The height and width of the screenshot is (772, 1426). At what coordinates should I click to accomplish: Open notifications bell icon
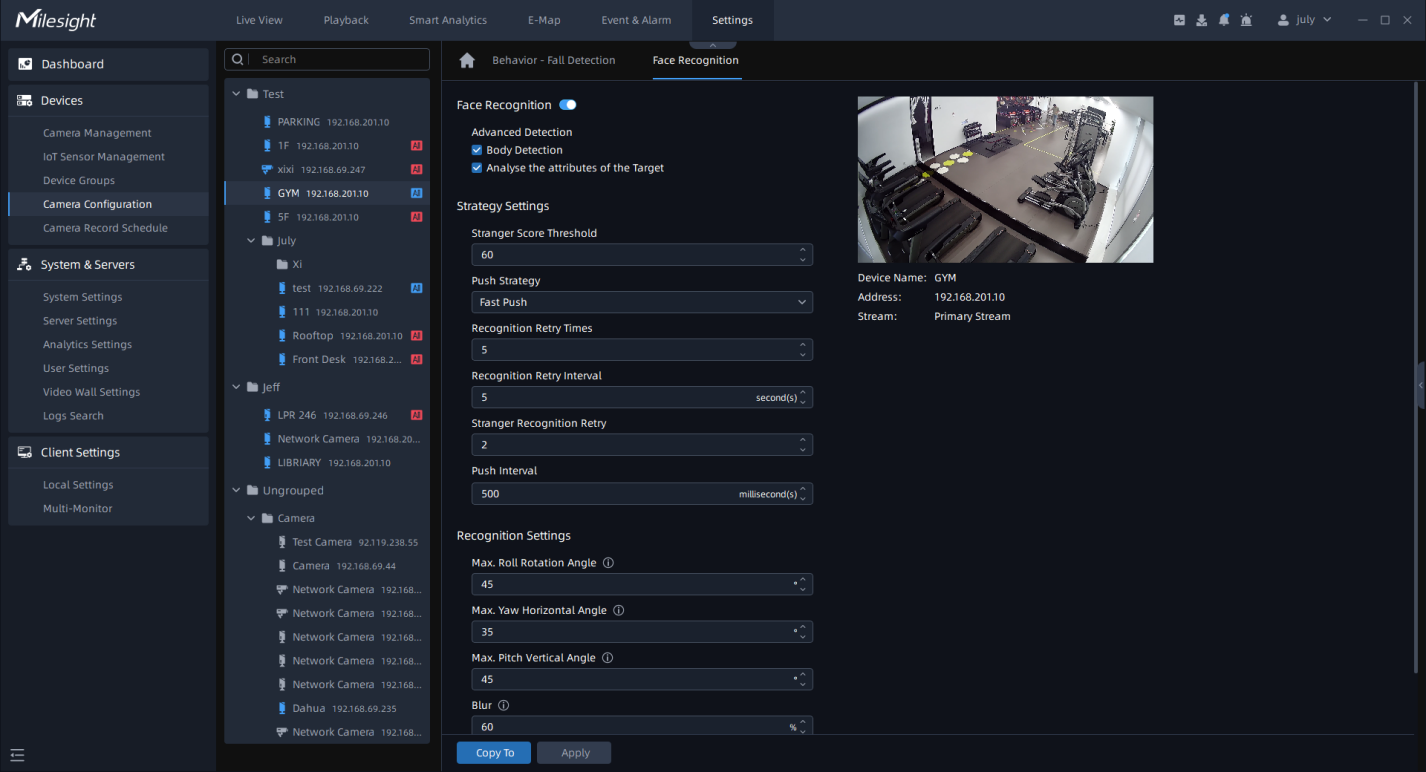pyautogui.click(x=1224, y=20)
